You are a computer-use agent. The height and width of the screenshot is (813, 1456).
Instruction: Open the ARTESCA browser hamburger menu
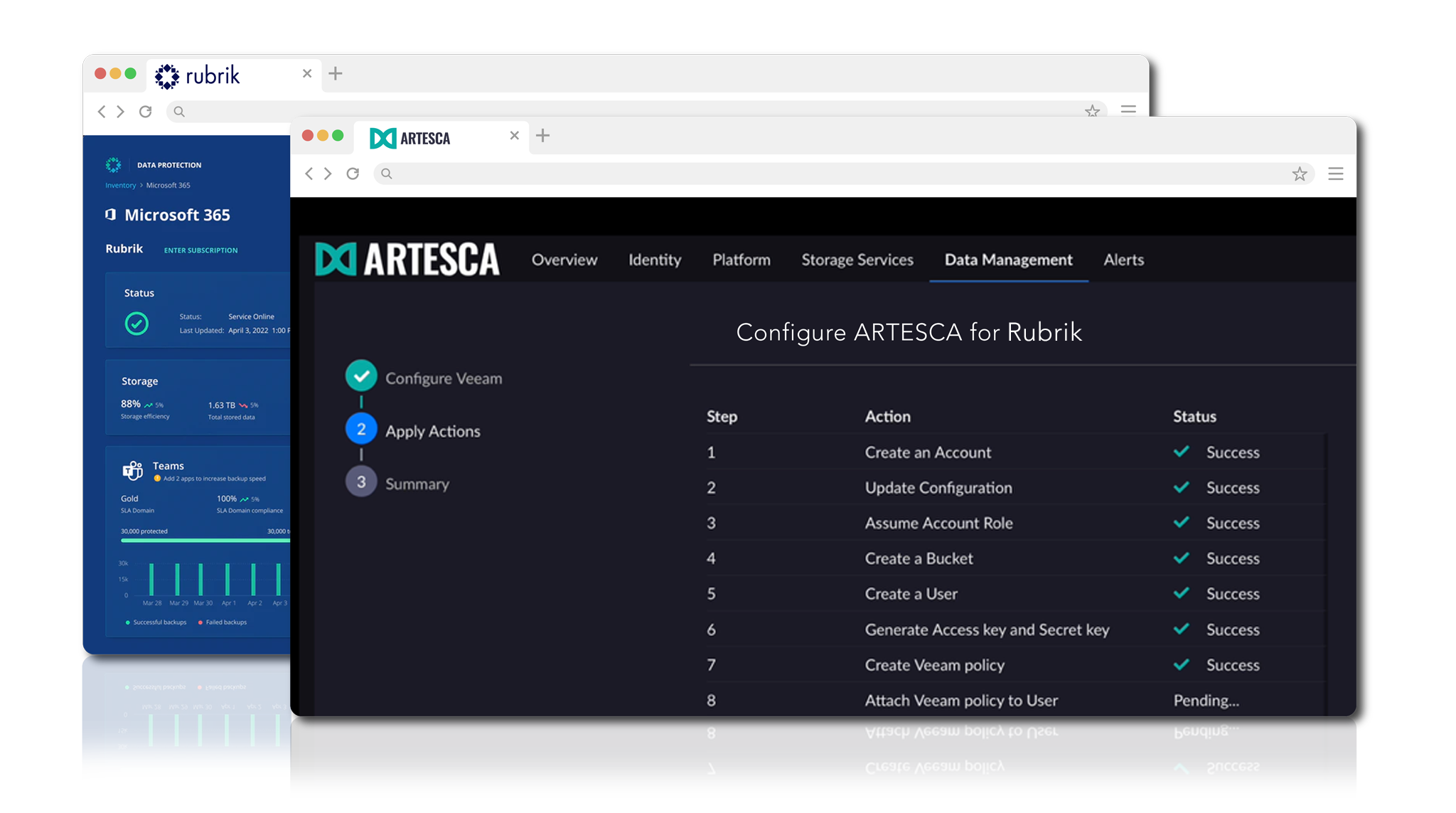[1335, 174]
